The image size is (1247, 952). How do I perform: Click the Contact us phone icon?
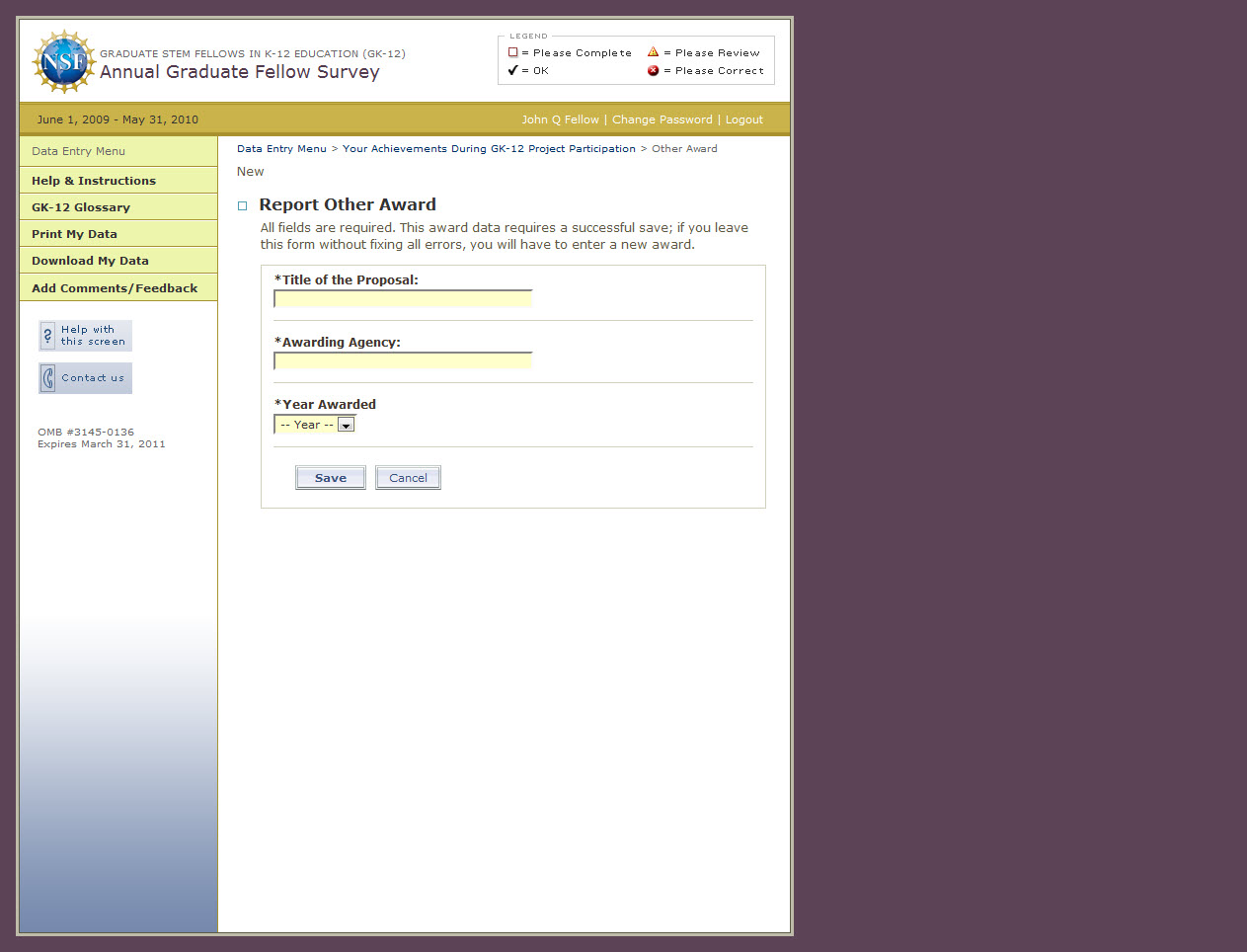[47, 378]
